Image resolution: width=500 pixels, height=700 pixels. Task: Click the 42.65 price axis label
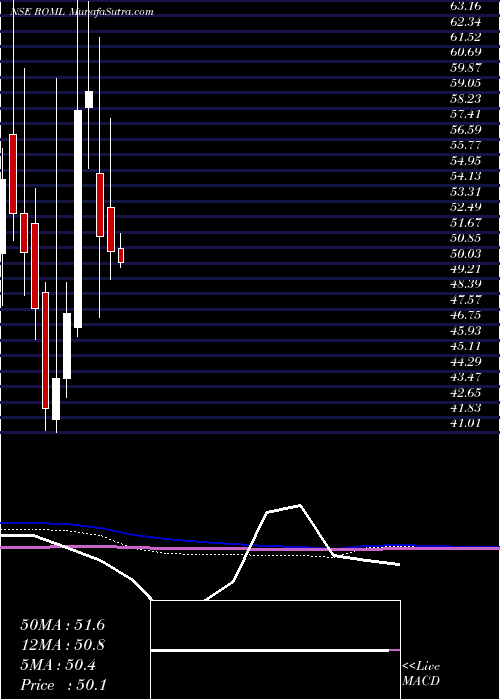pos(466,393)
